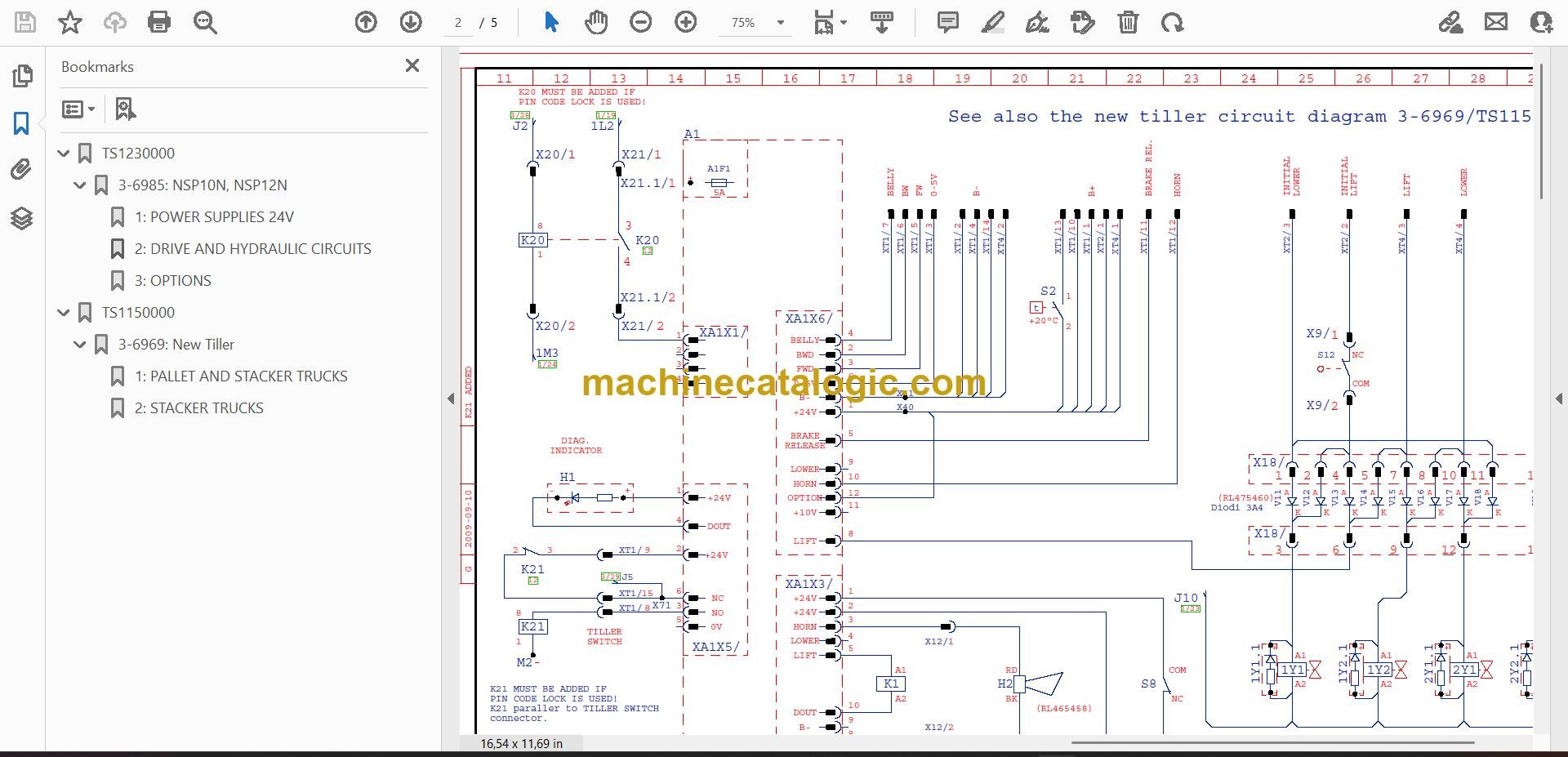Image resolution: width=1568 pixels, height=757 pixels.
Task: Jump to 3: OPTIONS bookmark
Action: click(172, 280)
